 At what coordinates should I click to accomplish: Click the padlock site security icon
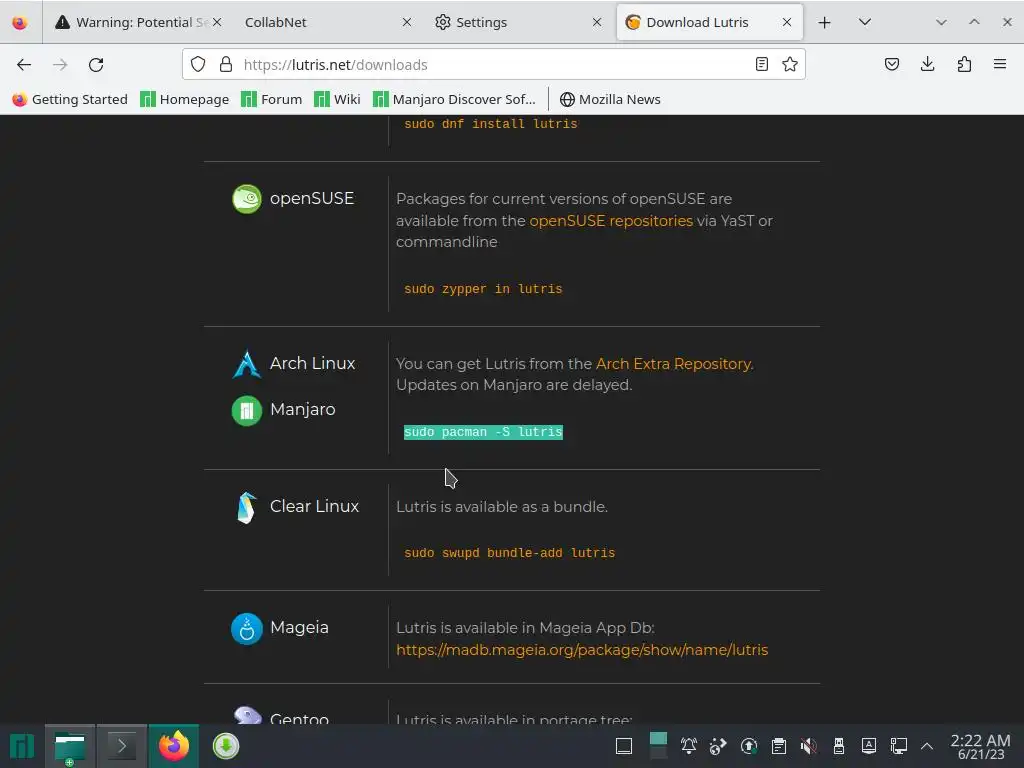tap(226, 65)
